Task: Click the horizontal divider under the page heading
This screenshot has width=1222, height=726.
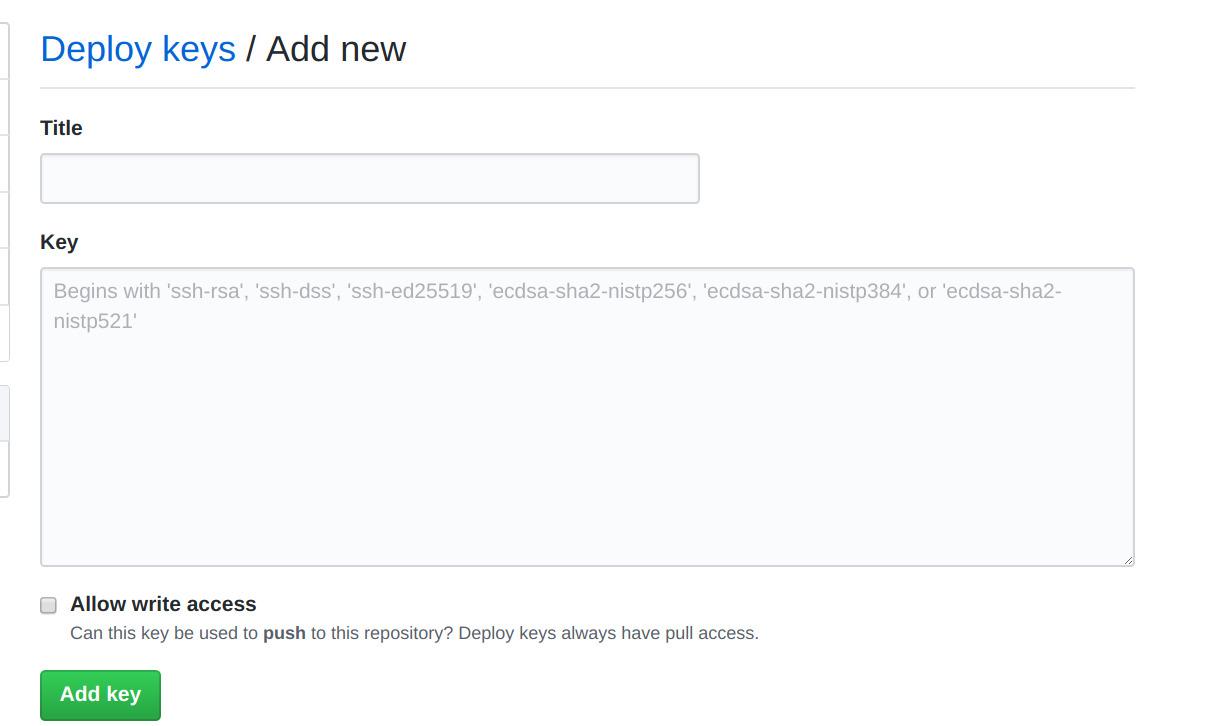Action: pos(587,88)
